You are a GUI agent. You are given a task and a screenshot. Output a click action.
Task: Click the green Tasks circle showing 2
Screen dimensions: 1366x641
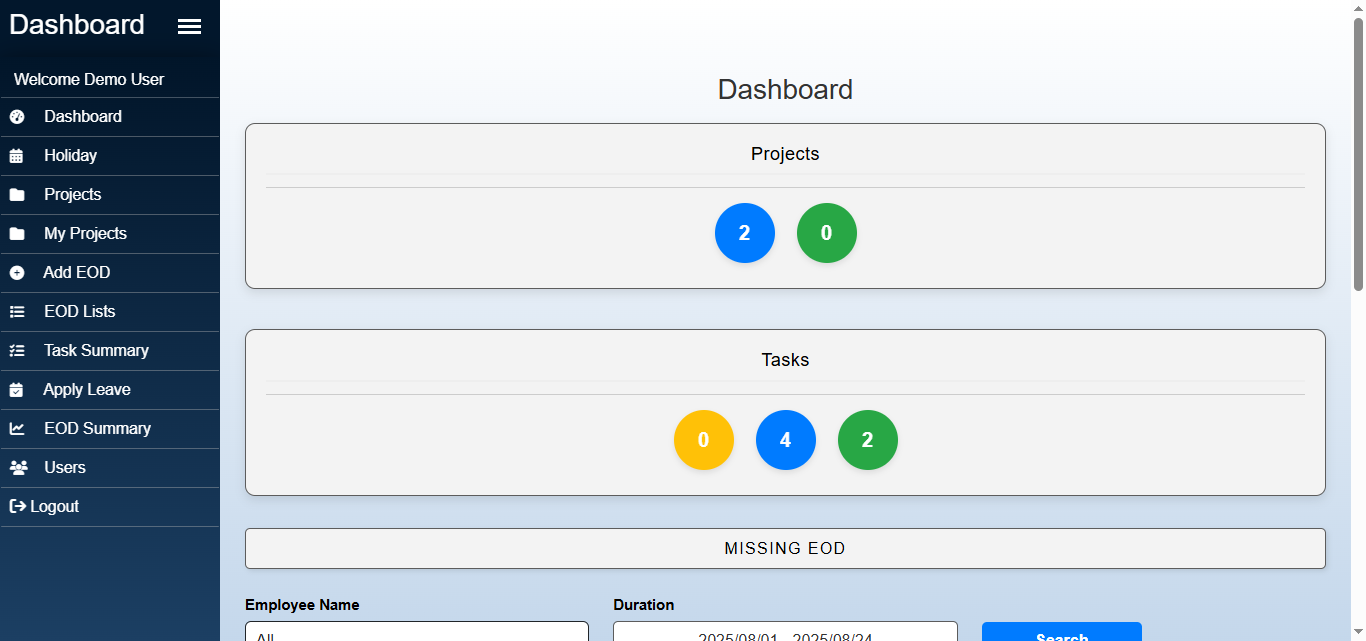click(x=867, y=440)
